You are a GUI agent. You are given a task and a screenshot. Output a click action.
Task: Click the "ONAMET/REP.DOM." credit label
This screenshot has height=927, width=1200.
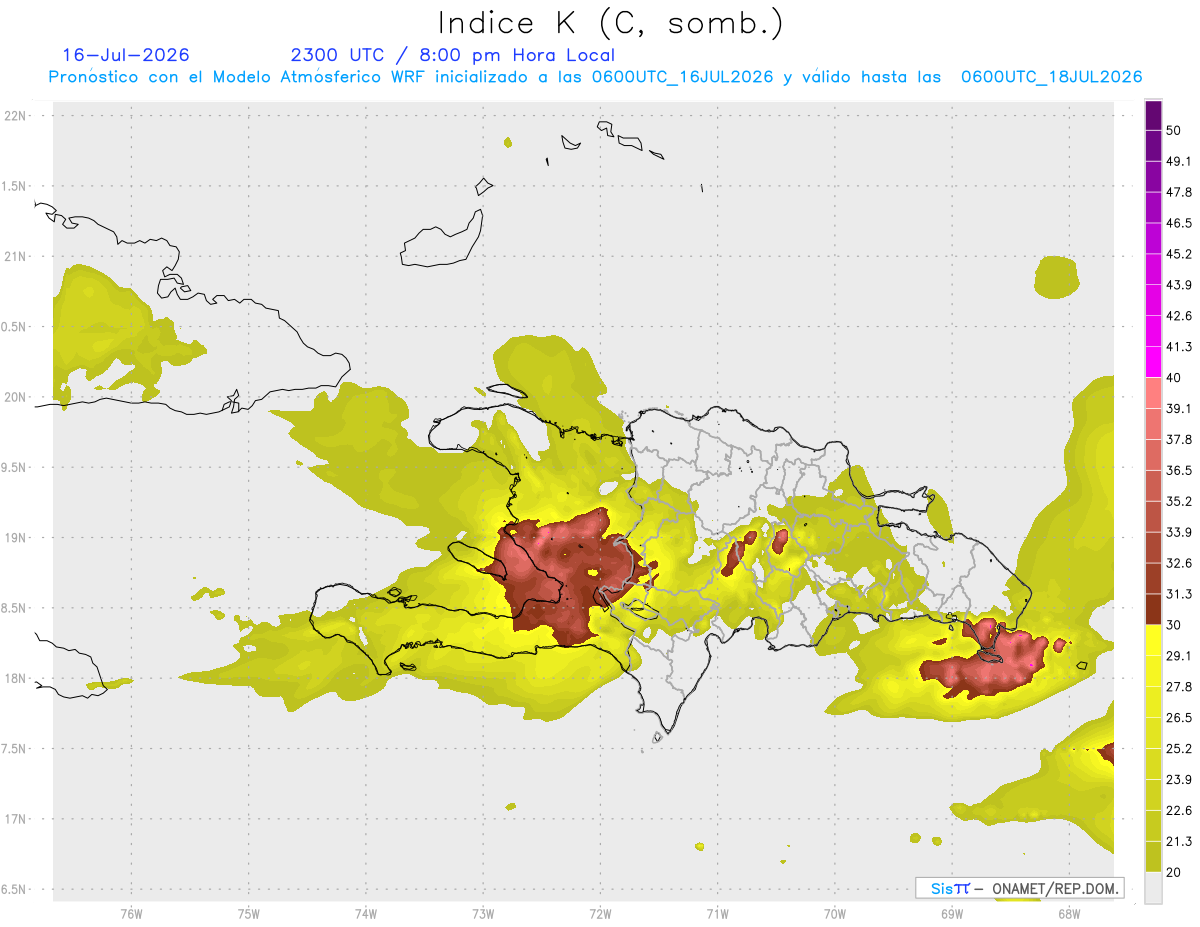tap(1053, 888)
